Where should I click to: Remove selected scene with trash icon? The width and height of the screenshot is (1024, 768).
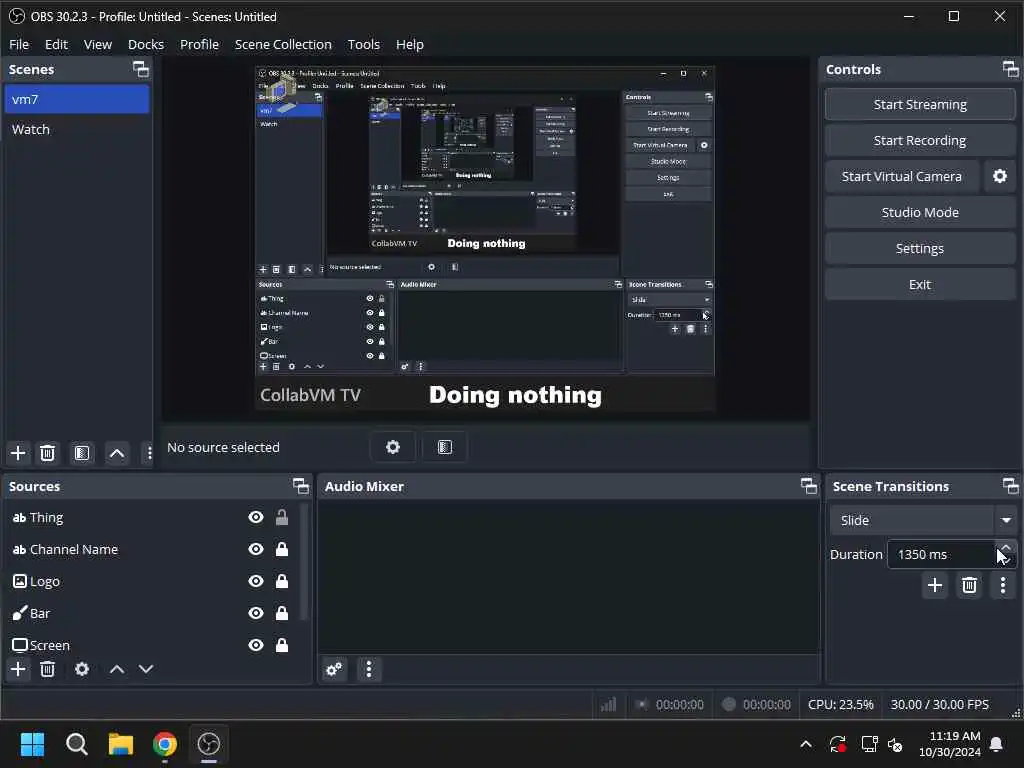[x=48, y=453]
